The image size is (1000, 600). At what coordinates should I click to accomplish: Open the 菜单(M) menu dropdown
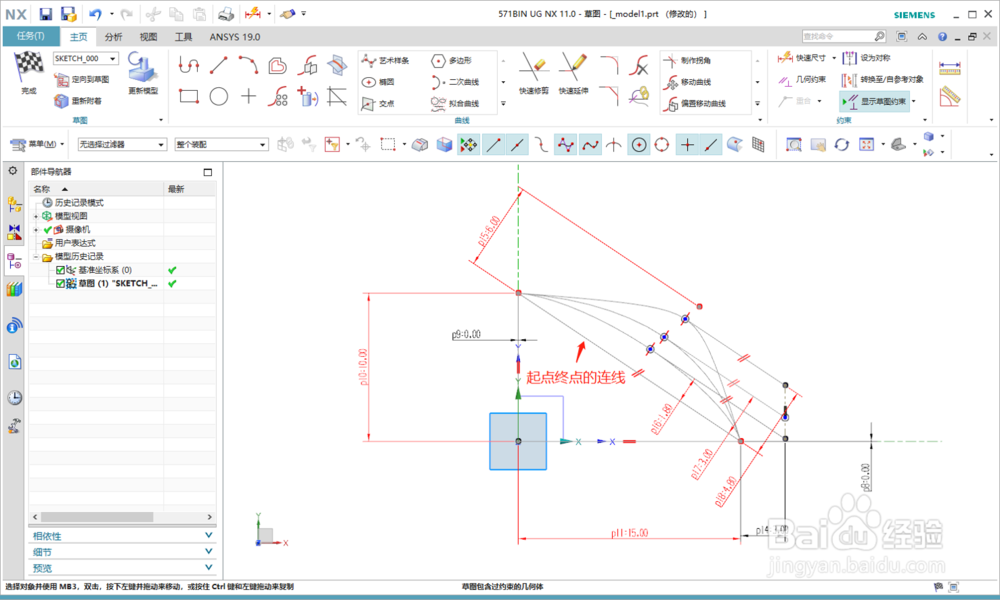38,145
